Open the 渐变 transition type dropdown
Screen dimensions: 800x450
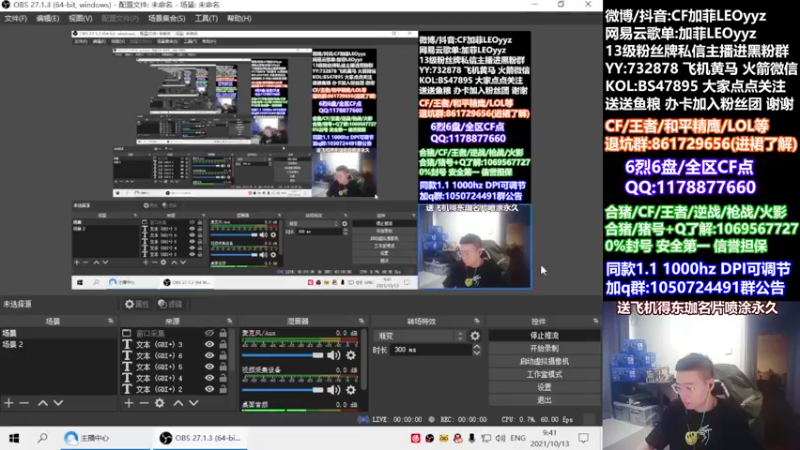click(420, 336)
